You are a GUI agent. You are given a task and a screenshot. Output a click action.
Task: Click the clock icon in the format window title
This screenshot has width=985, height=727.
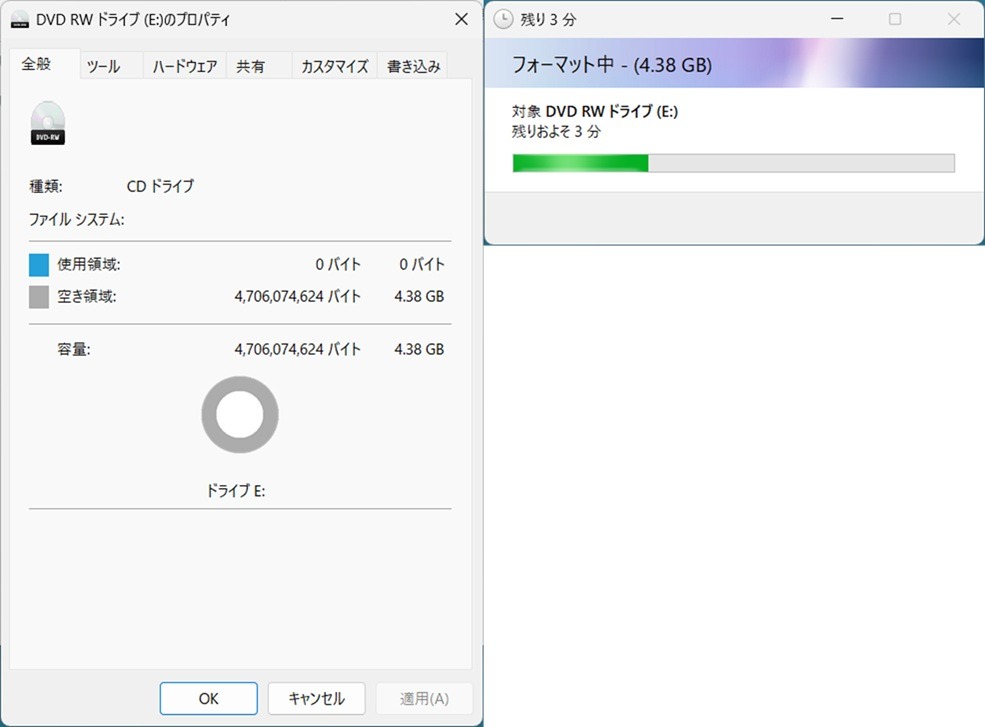point(503,19)
